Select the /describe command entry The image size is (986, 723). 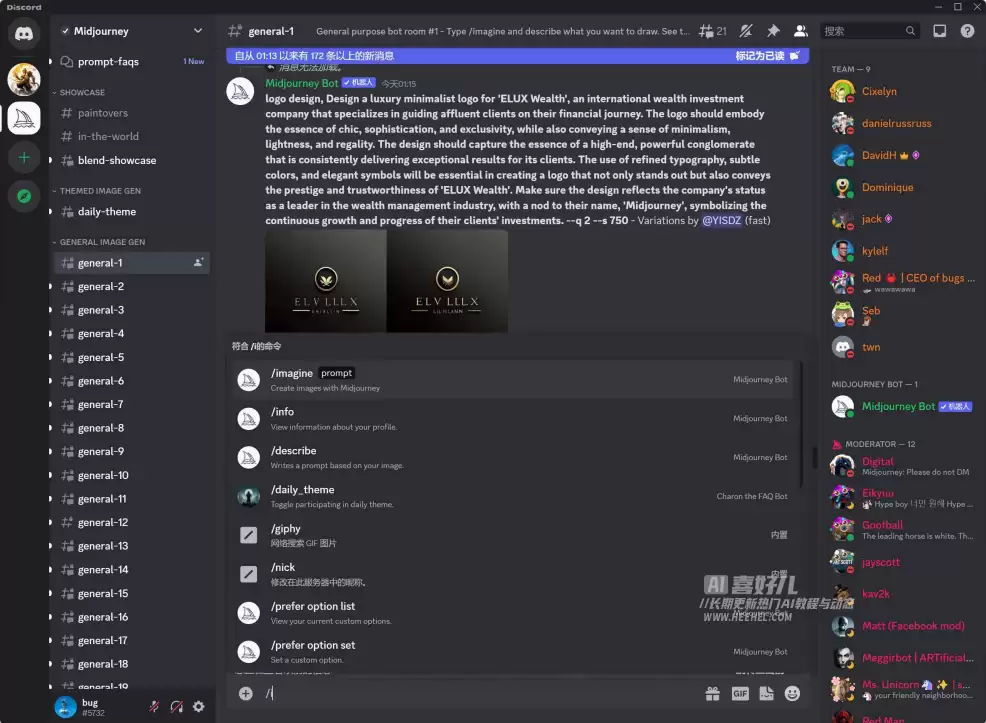512,457
